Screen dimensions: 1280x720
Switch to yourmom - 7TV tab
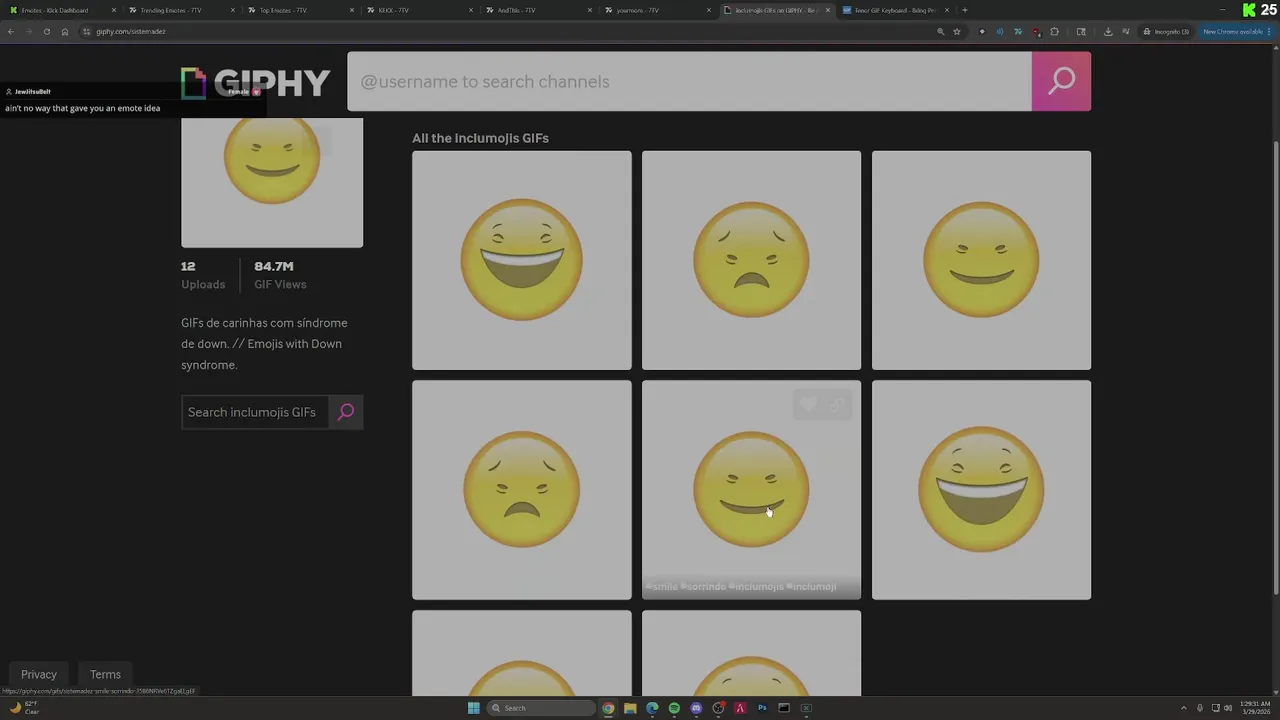pos(657,10)
